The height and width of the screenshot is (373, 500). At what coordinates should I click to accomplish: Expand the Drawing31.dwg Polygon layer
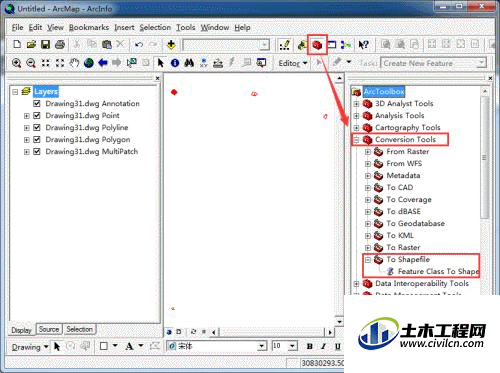coord(27,140)
